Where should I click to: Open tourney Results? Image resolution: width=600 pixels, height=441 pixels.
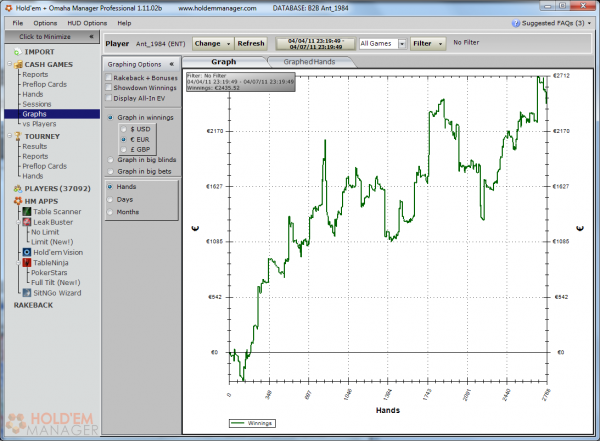point(34,146)
